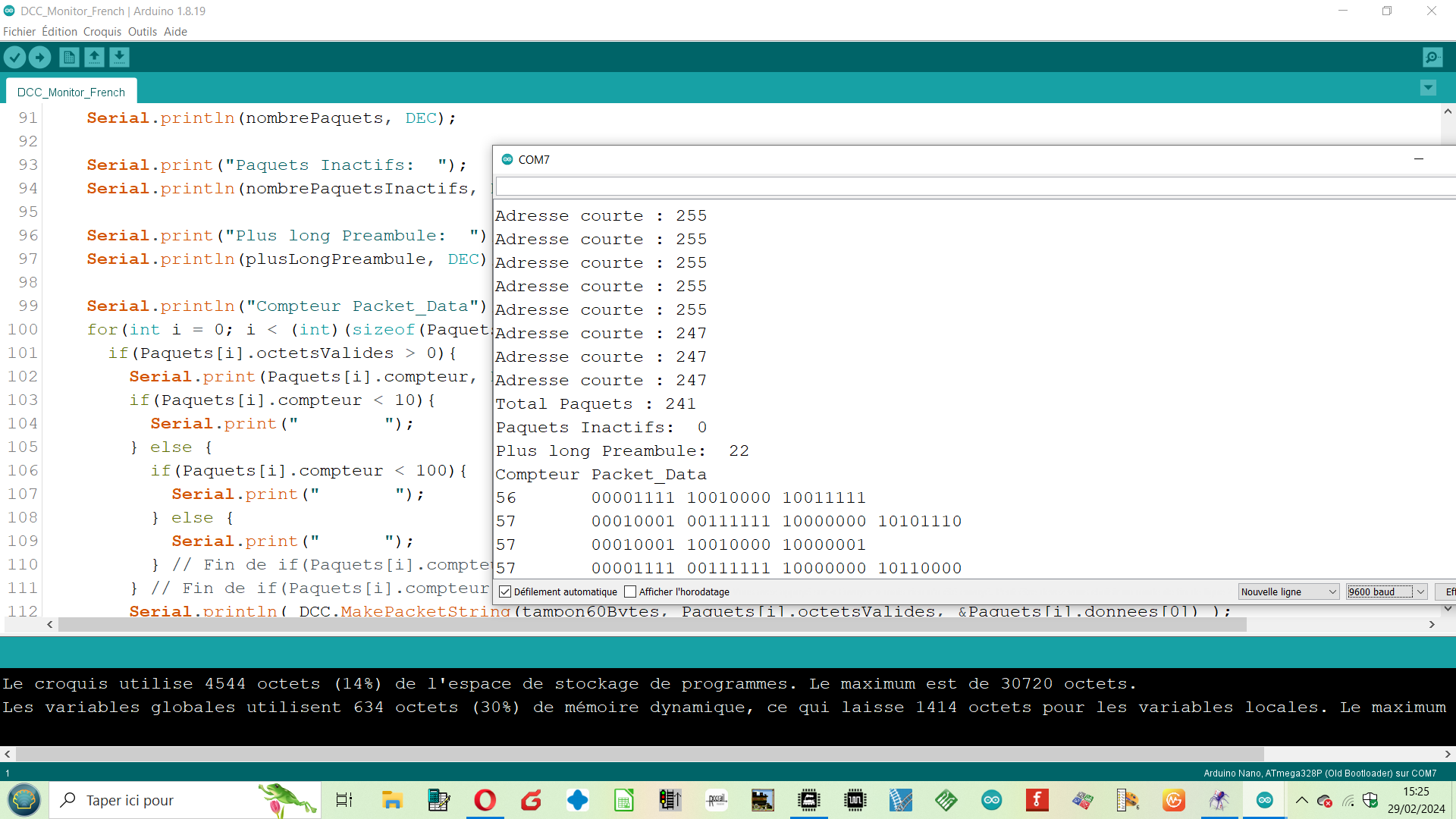Select the DCC_Monitor_French sketch tab
This screenshot has width=1456, height=819.
[71, 92]
